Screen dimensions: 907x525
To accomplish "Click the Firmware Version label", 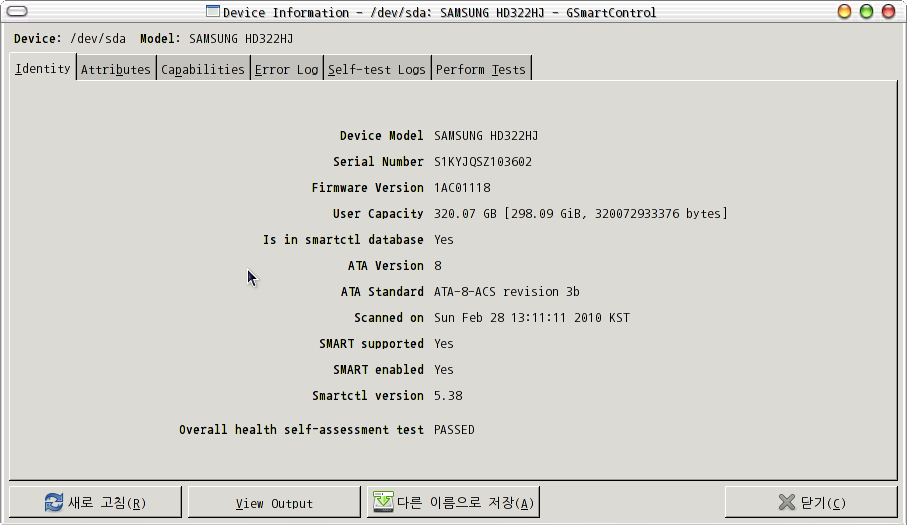I will 368,188.
